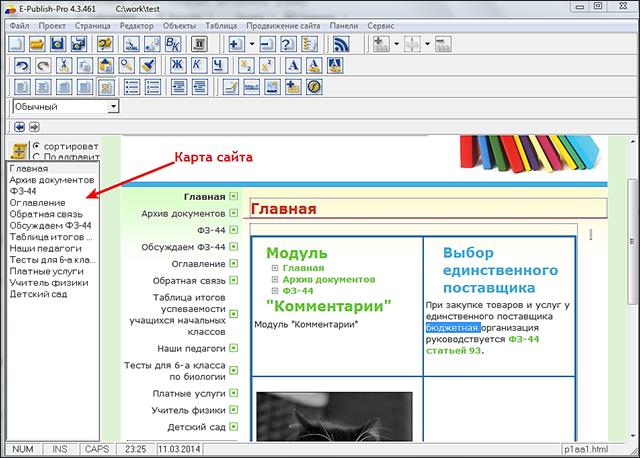This screenshot has width=640, height=458.
Task: Select "Оглавление" in the site map list
Action: pyautogui.click(x=37, y=203)
